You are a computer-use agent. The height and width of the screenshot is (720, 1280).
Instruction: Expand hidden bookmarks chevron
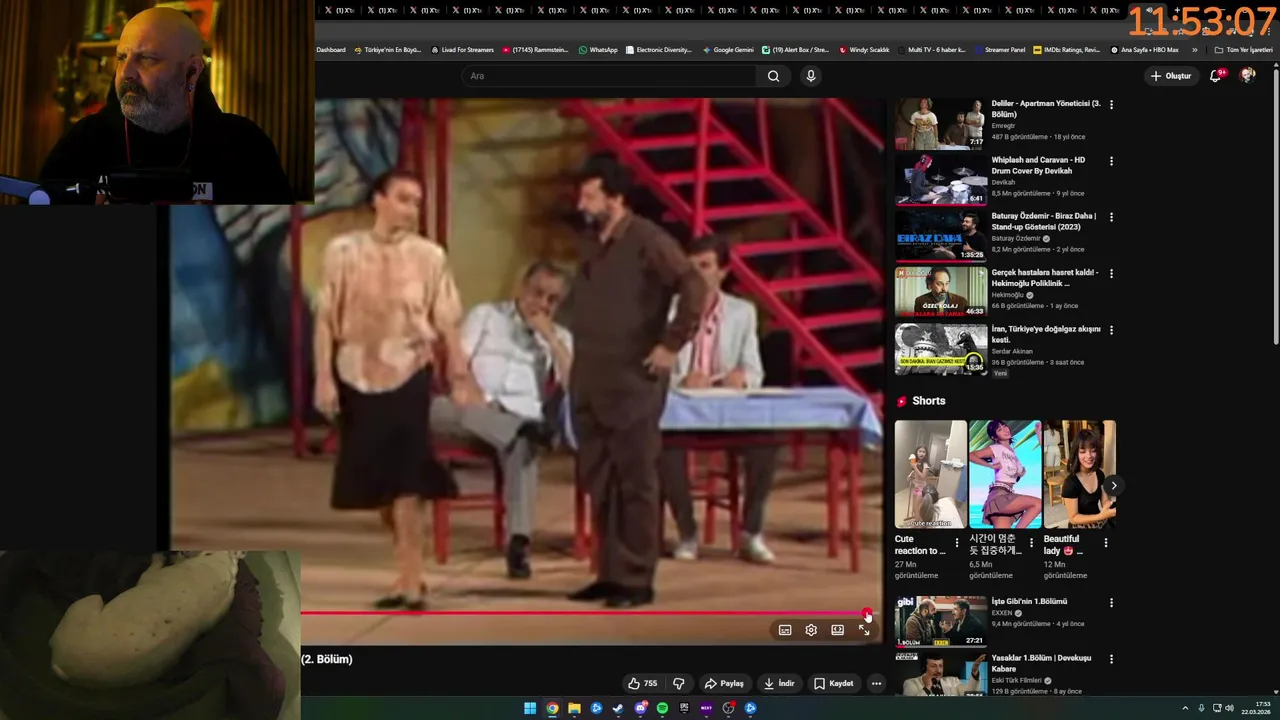(x=1194, y=49)
